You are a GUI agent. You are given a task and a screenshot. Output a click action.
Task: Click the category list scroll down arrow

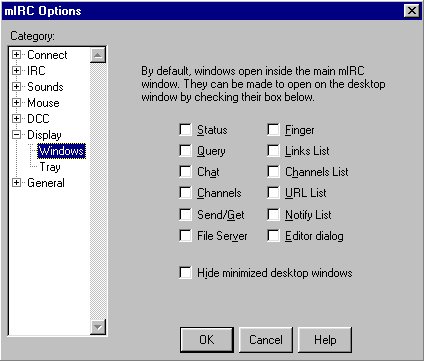98,327
